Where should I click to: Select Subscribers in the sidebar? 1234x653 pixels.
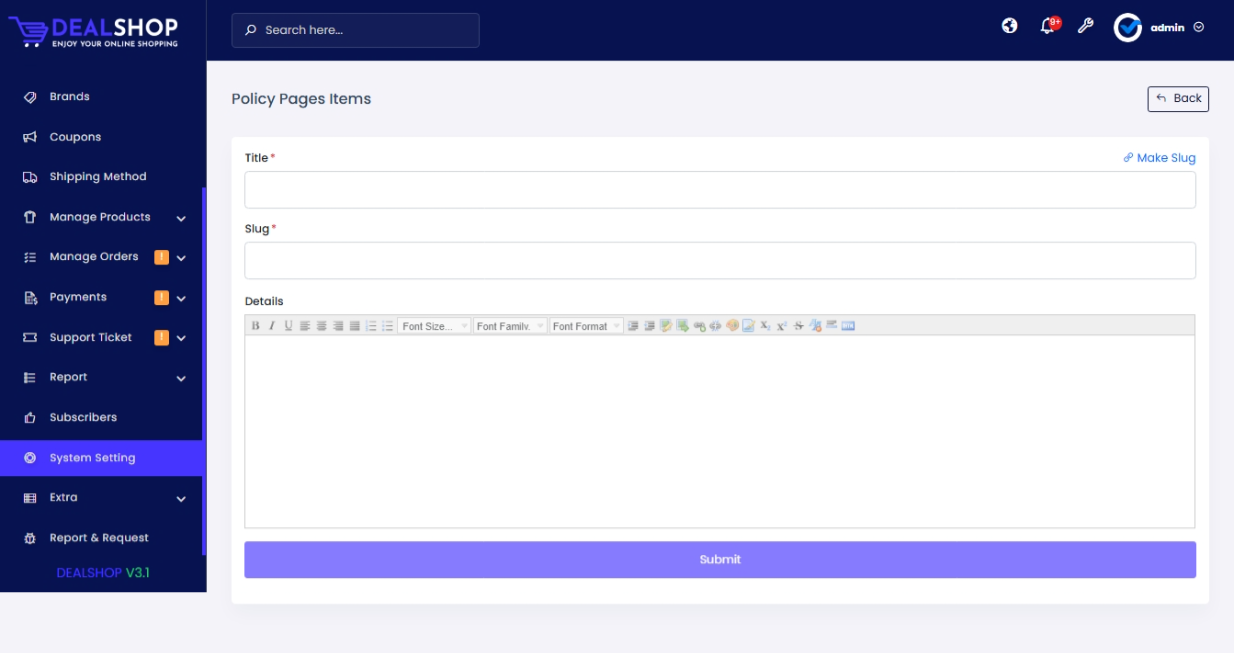coord(83,417)
